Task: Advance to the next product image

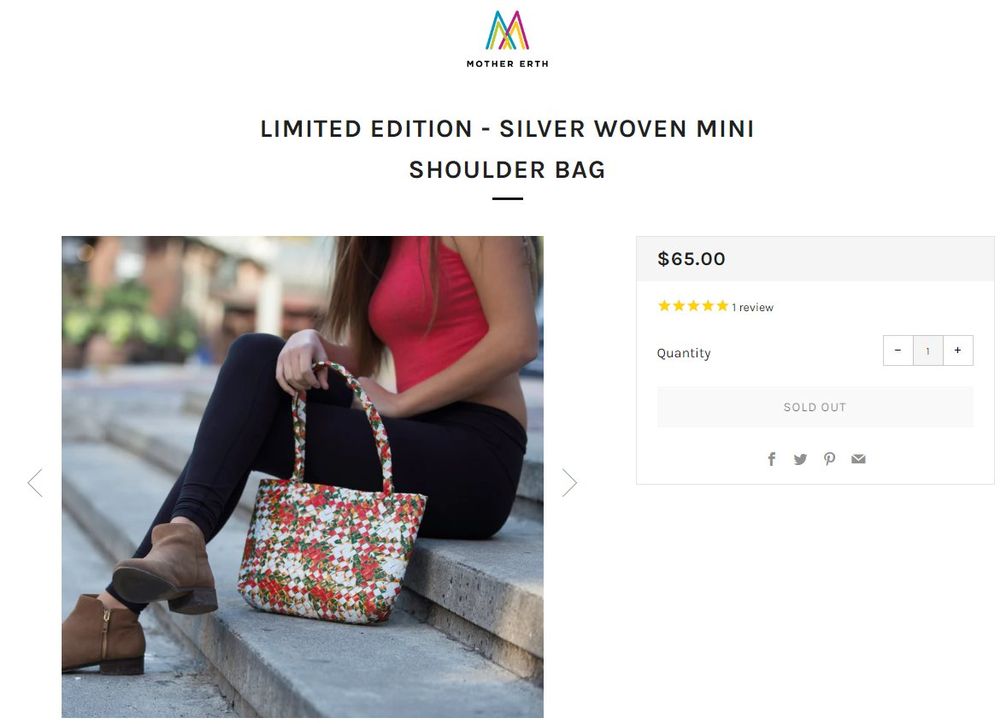Action: [569, 483]
